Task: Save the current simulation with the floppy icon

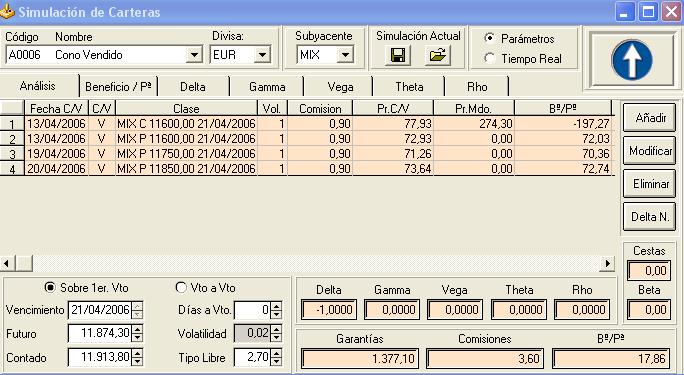Action: (x=398, y=55)
